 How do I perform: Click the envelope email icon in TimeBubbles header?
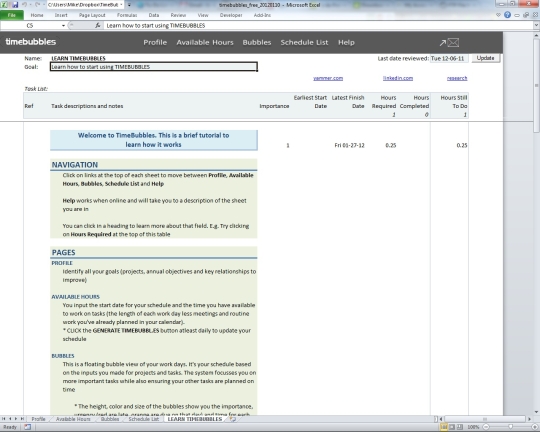click(x=453, y=42)
